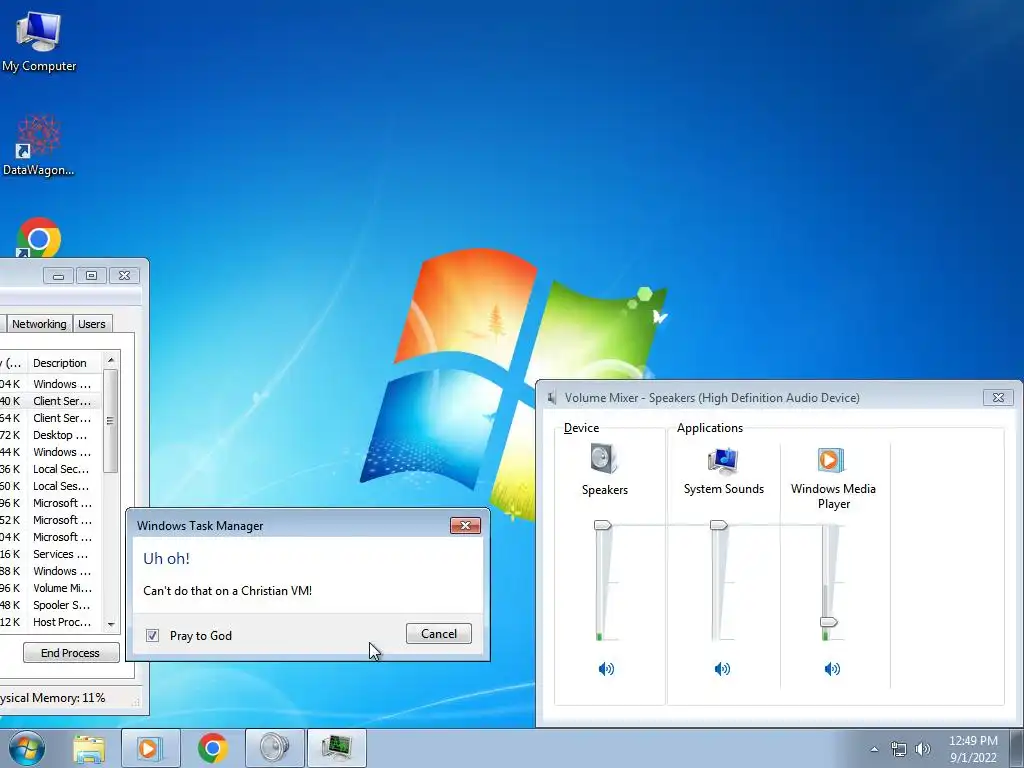Select the Desktop ... process row

click(51, 435)
